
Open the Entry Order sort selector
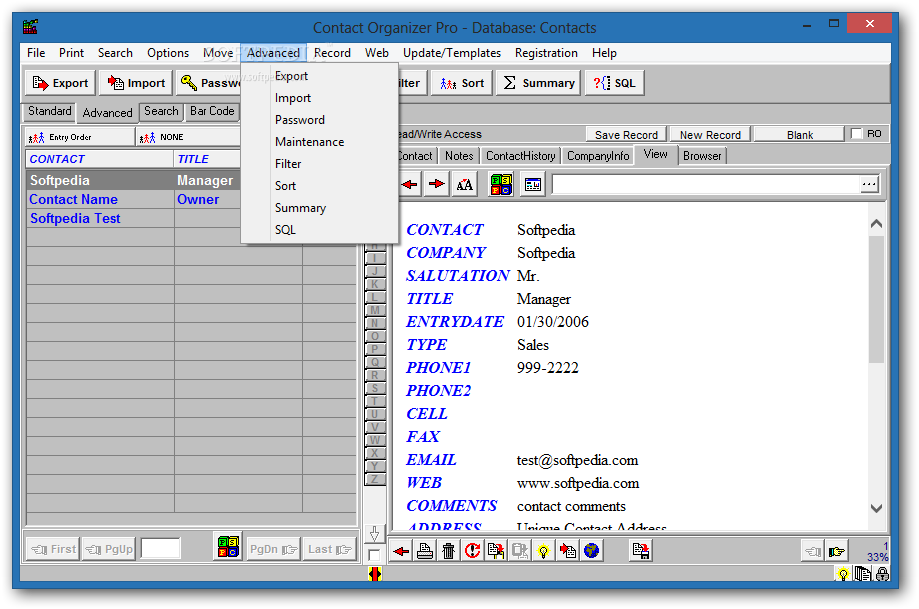pos(80,137)
